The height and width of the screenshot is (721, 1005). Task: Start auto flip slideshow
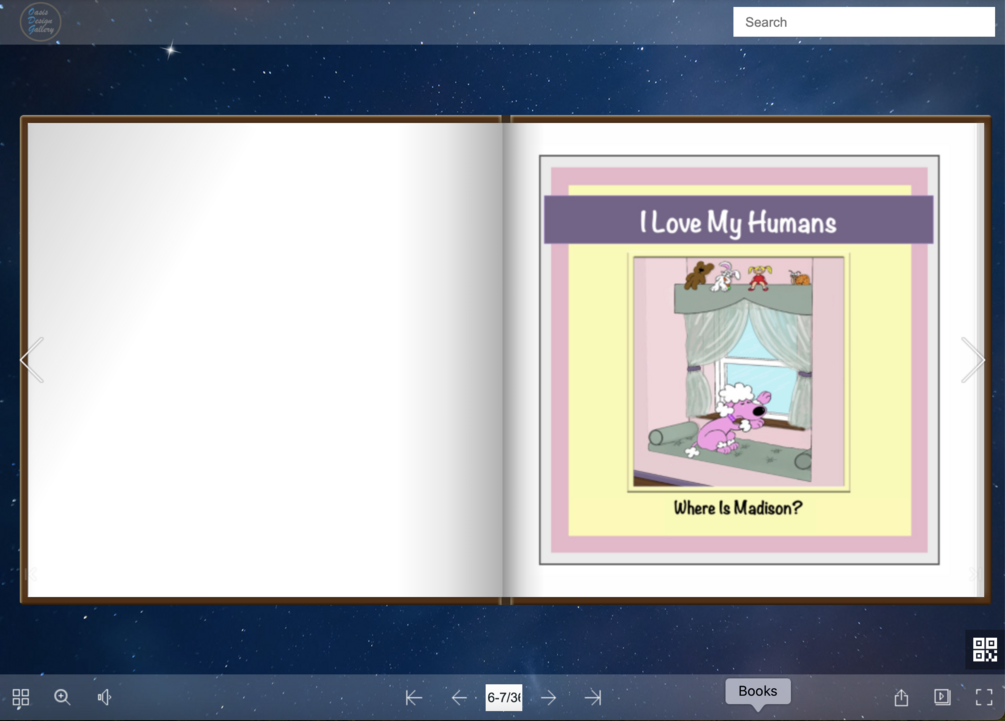pos(942,697)
